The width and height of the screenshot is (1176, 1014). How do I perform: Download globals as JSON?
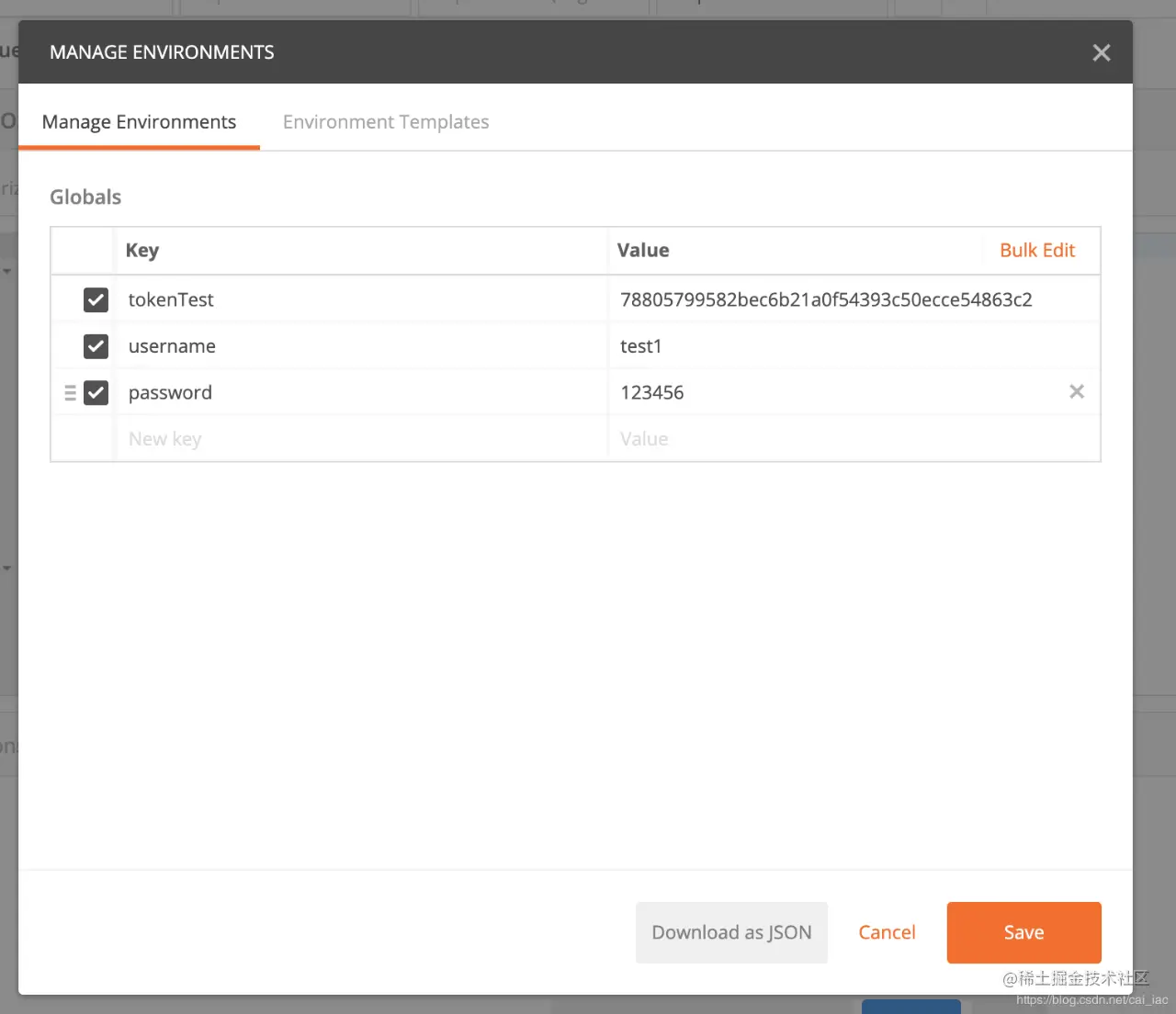[731, 932]
